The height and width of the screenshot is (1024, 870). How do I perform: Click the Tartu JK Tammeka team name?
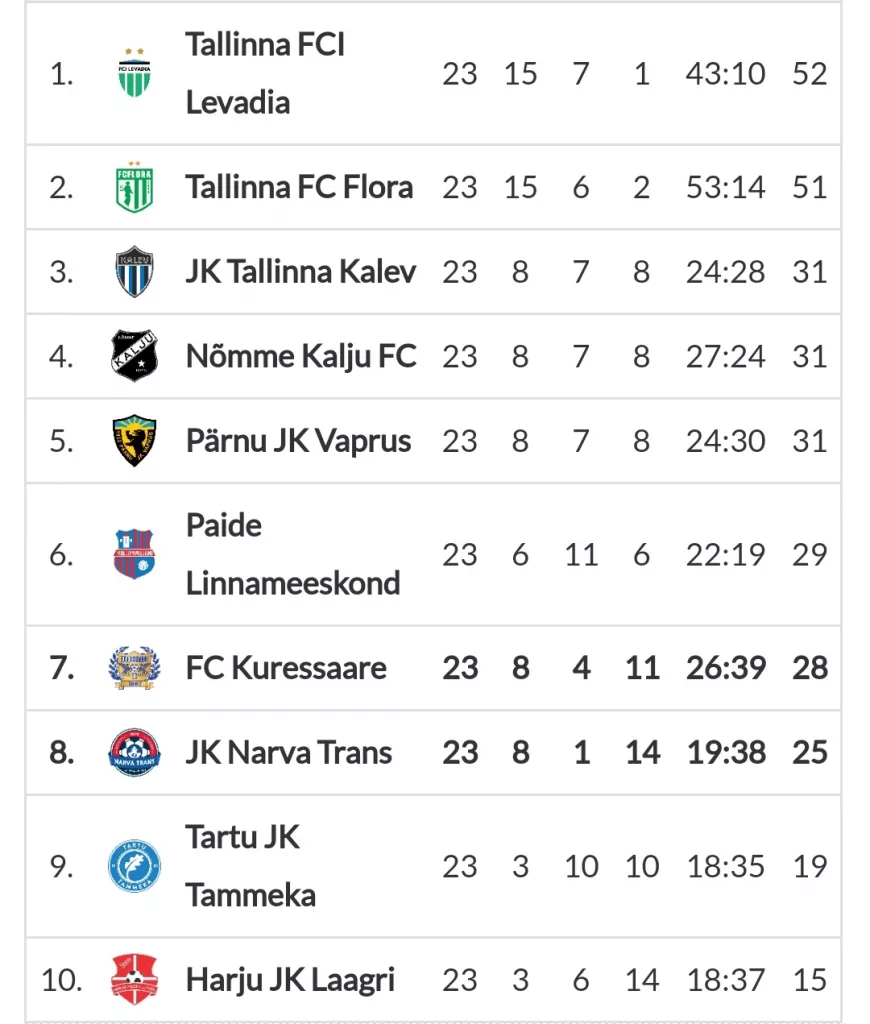251,866
